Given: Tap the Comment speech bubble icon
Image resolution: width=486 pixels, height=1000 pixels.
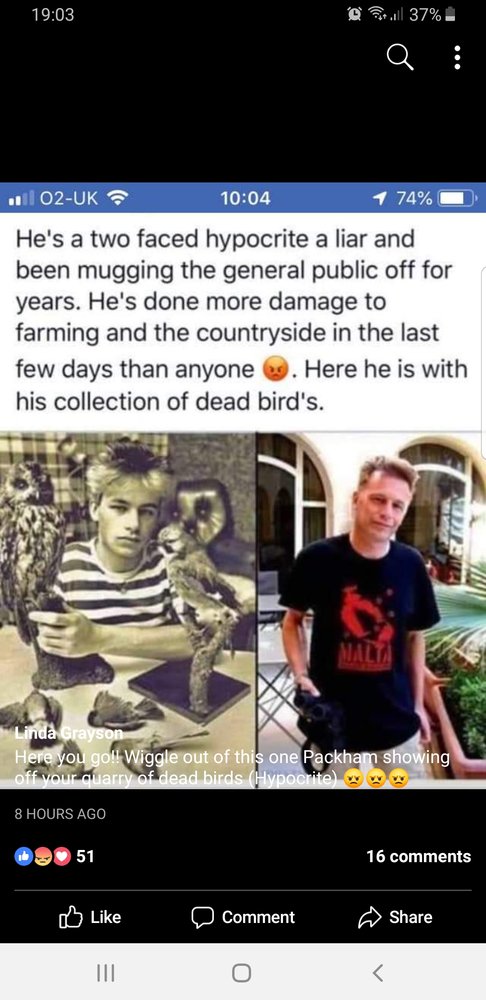Looking at the screenshot, I should (x=202, y=917).
